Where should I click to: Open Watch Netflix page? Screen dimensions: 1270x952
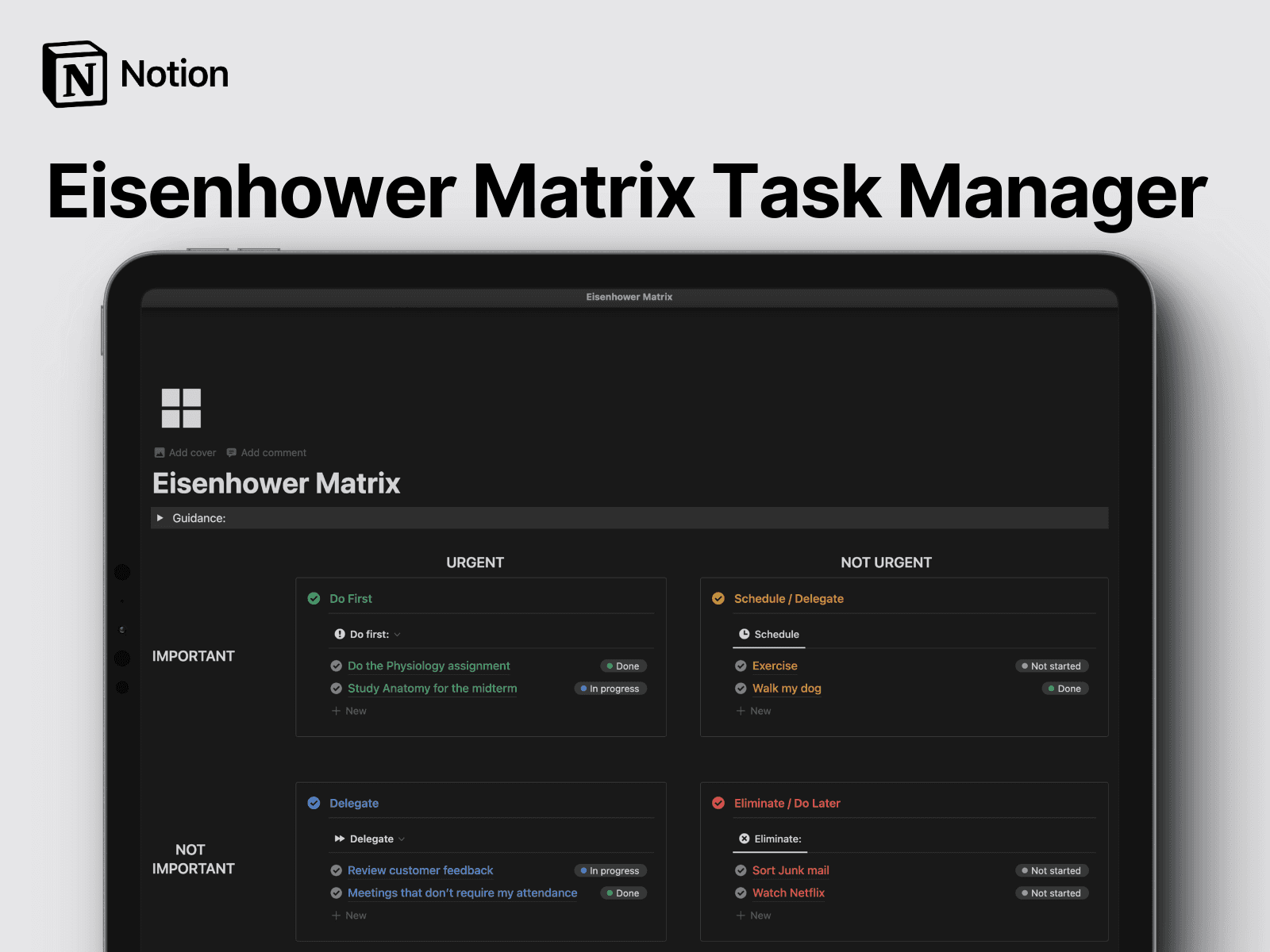pos(788,893)
